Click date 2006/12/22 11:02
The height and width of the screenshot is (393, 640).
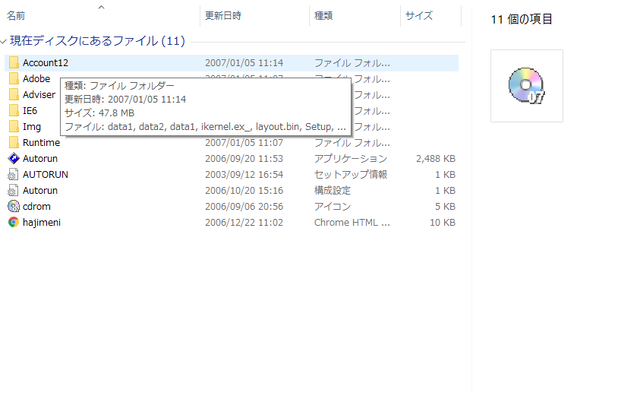(x=244, y=223)
